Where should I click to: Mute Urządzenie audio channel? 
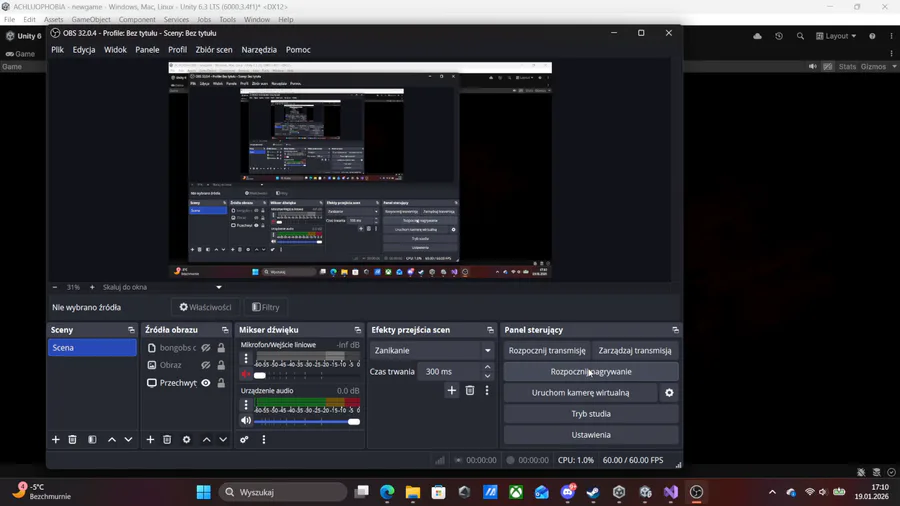(246, 421)
